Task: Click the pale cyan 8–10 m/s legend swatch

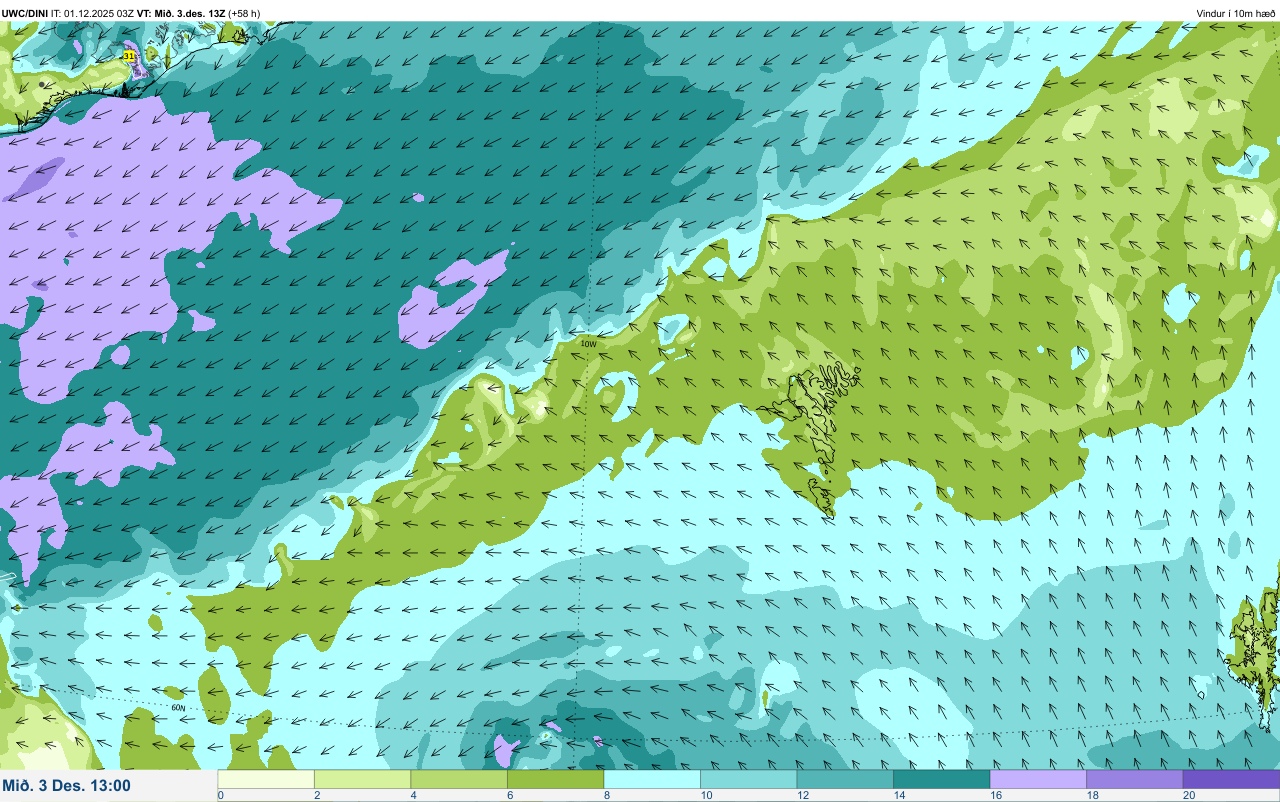Action: pos(652,779)
